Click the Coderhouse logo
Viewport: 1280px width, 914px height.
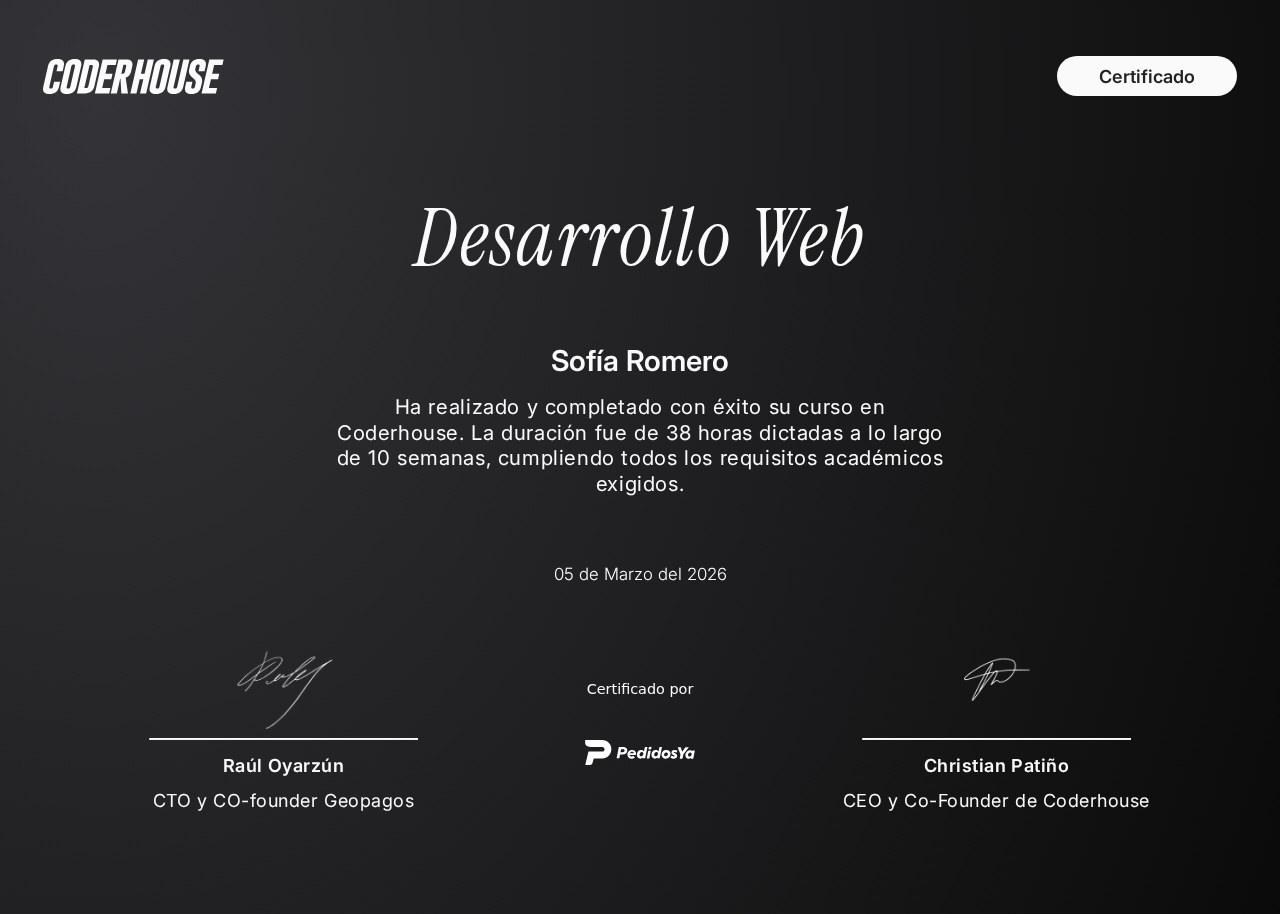[132, 76]
